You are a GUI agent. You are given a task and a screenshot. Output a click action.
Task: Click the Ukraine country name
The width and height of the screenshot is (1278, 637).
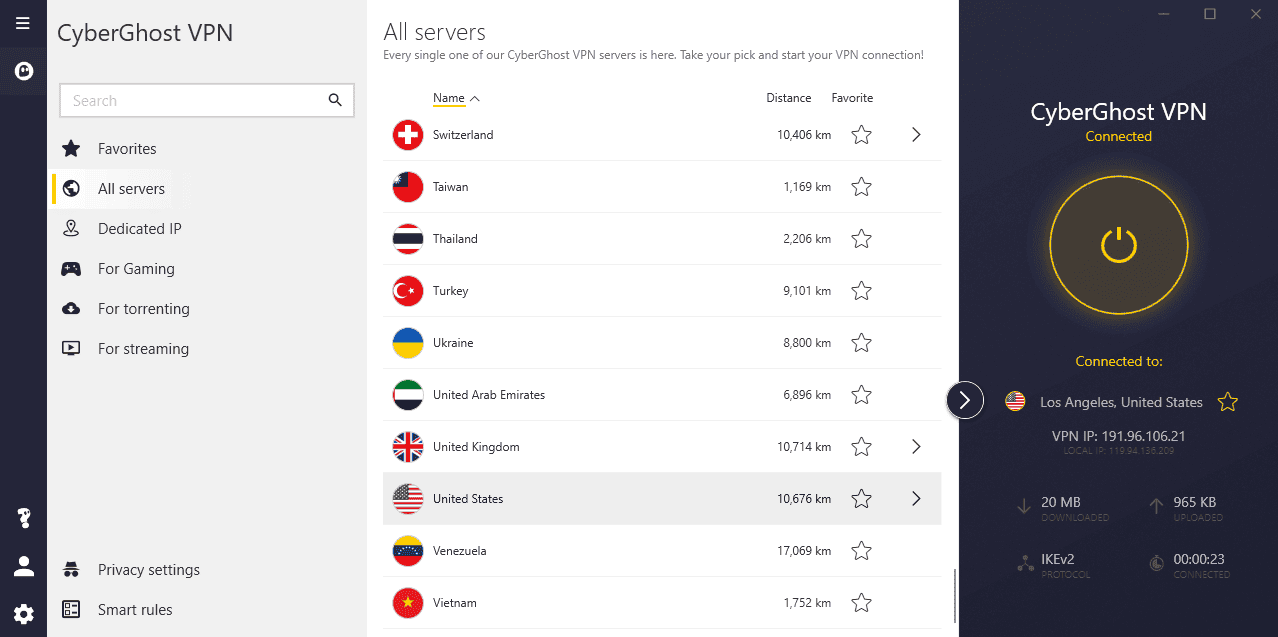click(453, 343)
